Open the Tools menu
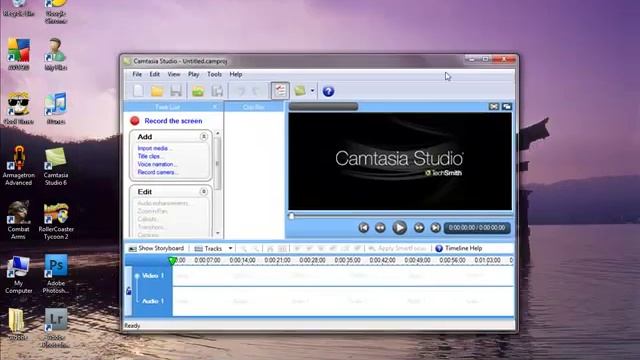Image resolution: width=640 pixels, height=360 pixels. [214, 74]
